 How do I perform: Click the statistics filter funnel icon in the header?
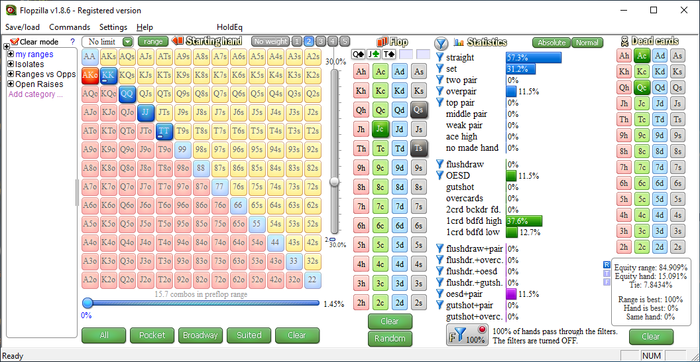(x=441, y=43)
